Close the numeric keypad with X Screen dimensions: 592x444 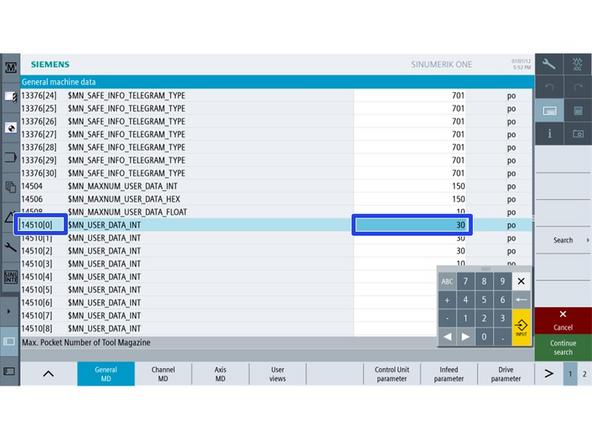[x=521, y=281]
